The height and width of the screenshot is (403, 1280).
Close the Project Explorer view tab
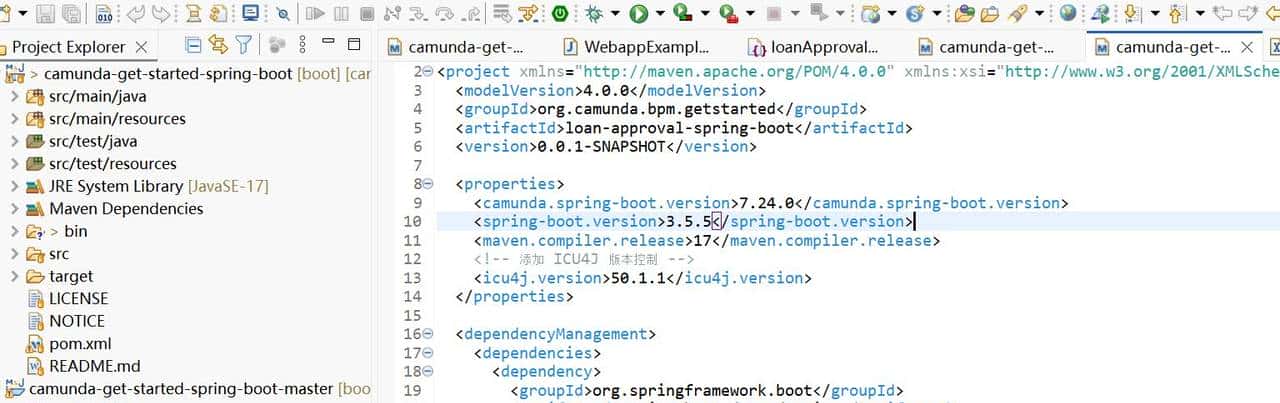pos(141,47)
